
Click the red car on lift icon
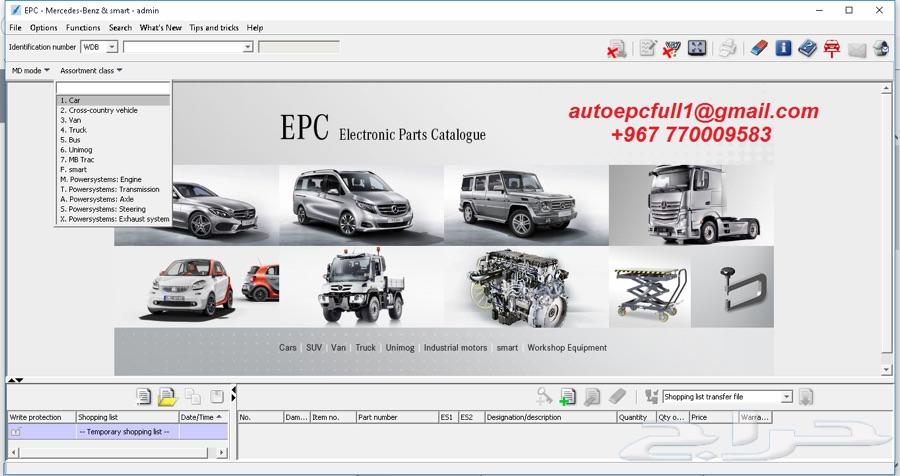click(832, 48)
